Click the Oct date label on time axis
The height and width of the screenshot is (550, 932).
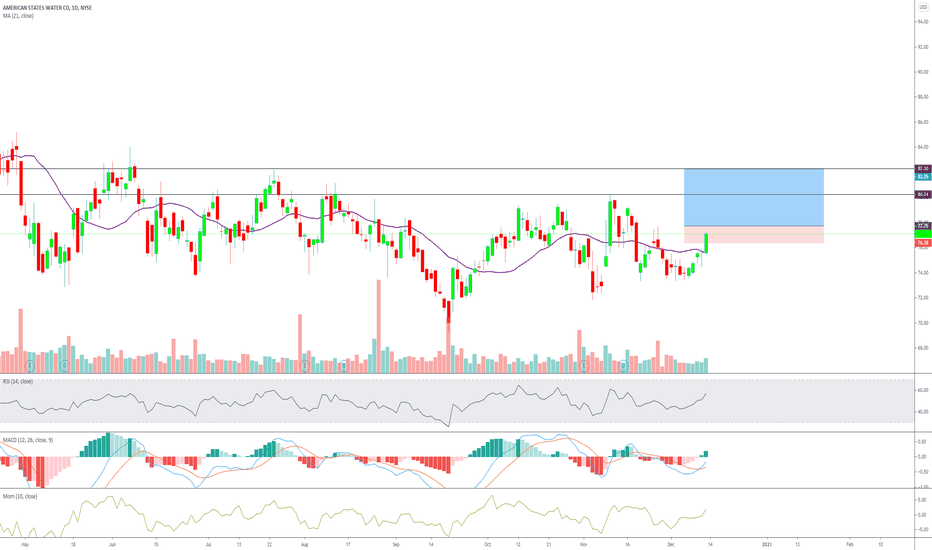point(487,544)
